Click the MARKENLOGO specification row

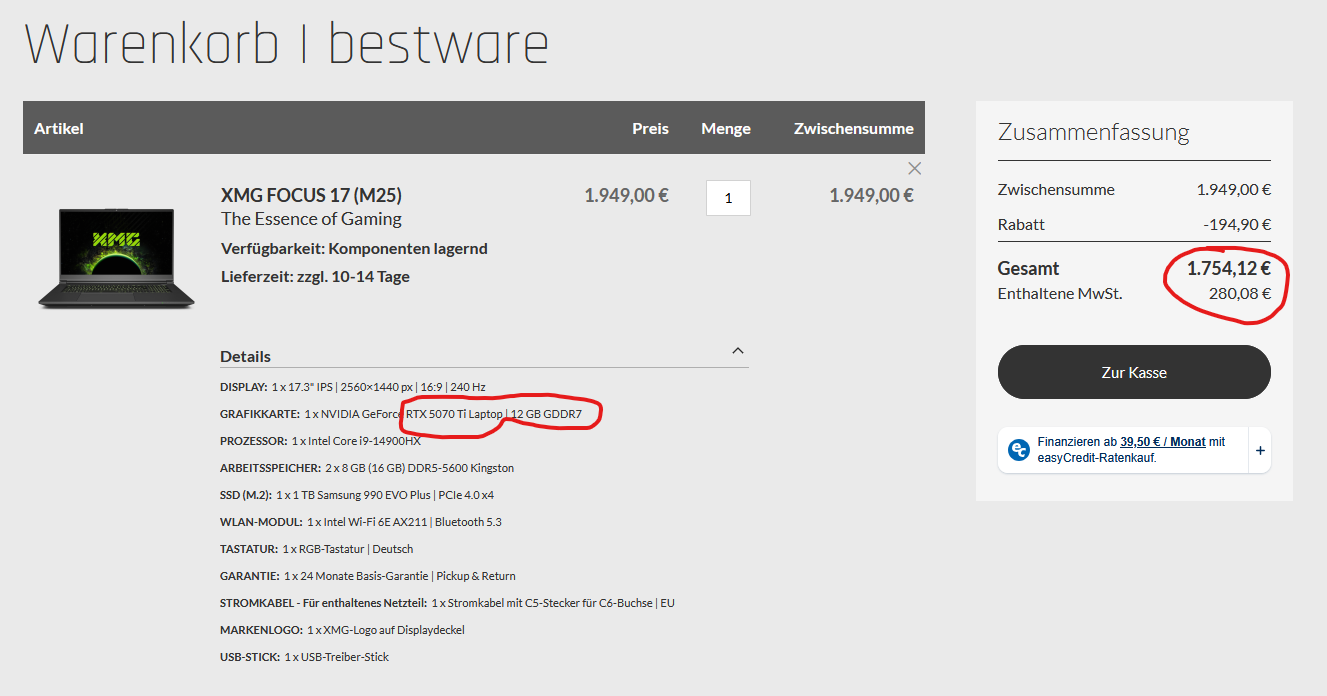coord(342,630)
